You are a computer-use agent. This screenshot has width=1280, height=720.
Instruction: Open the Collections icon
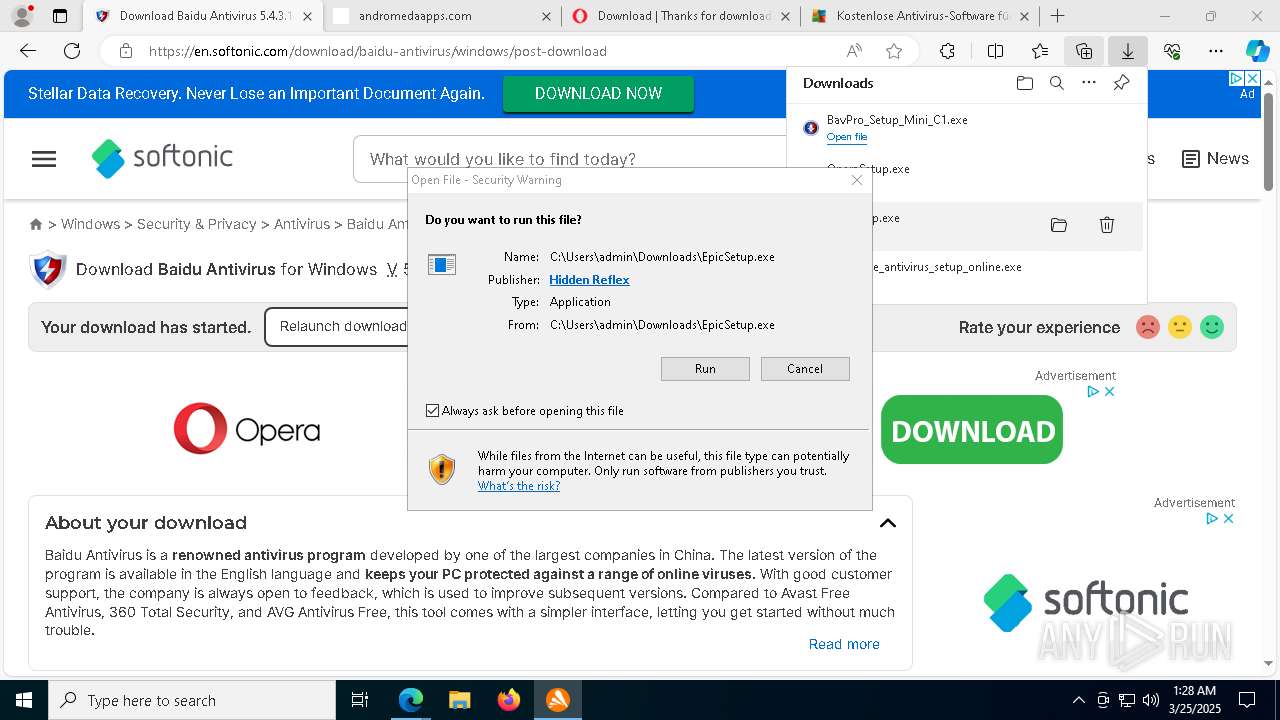click(x=1084, y=51)
